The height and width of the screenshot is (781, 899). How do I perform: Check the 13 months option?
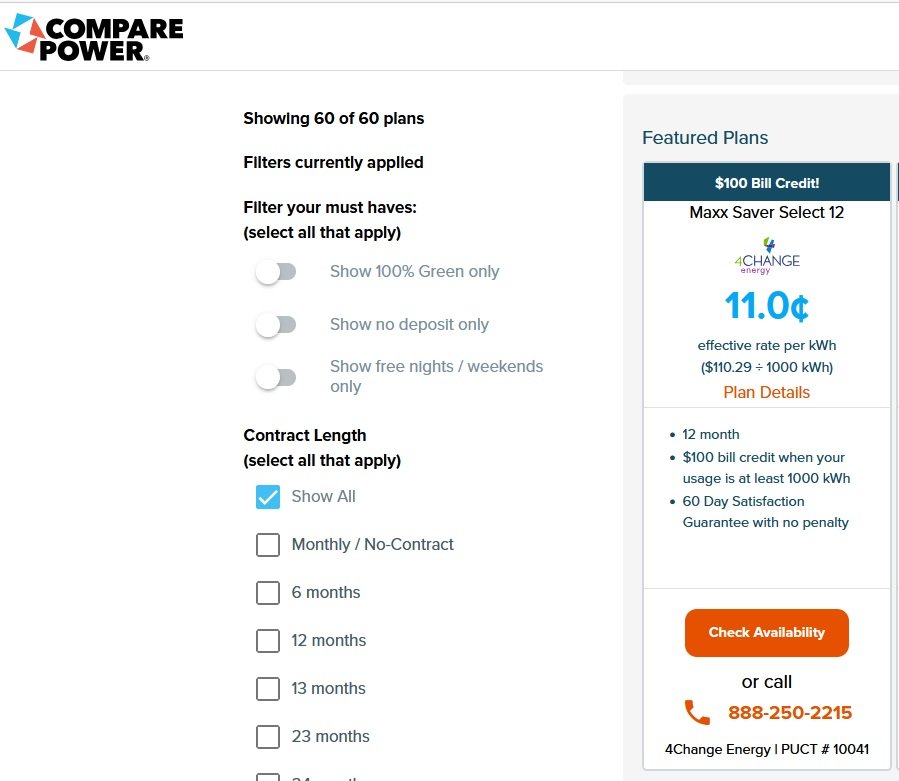(x=268, y=689)
